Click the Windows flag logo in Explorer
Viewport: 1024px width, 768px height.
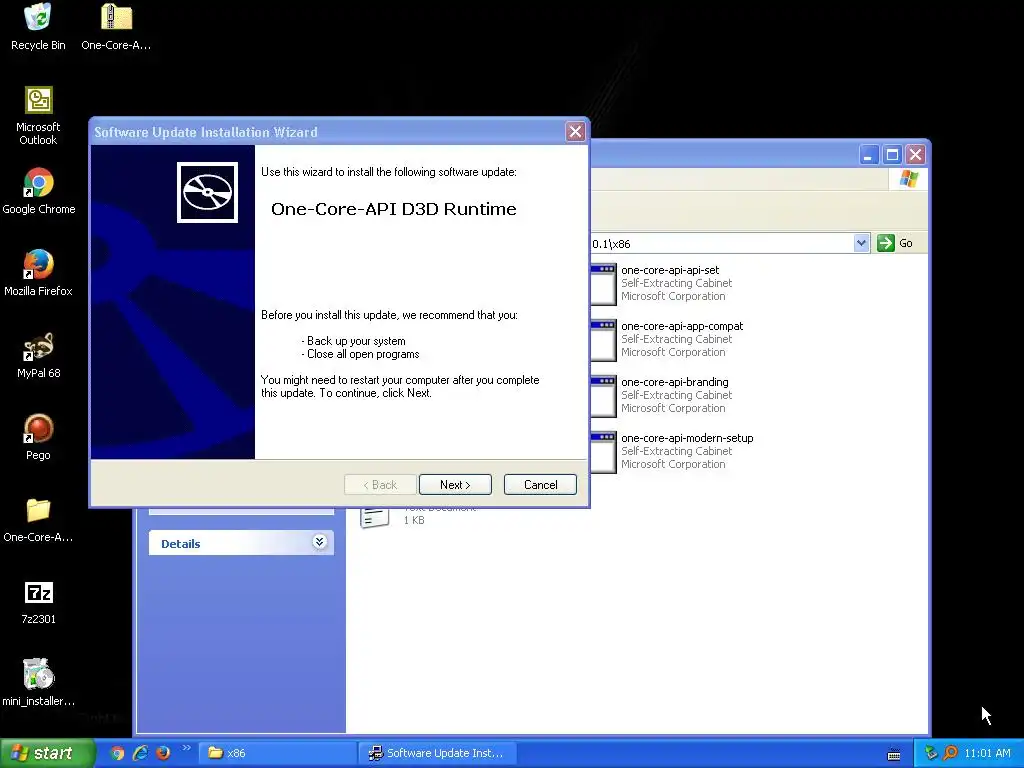[908, 179]
